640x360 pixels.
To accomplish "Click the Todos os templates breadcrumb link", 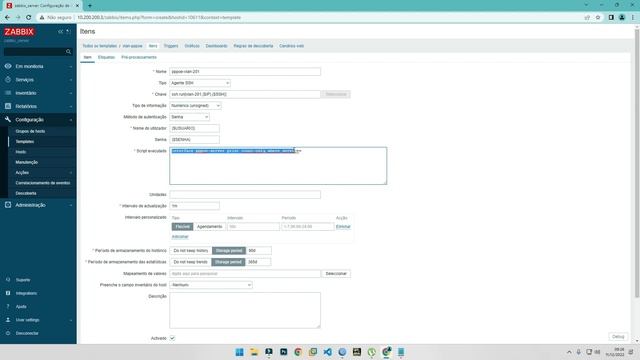I will pos(100,46).
